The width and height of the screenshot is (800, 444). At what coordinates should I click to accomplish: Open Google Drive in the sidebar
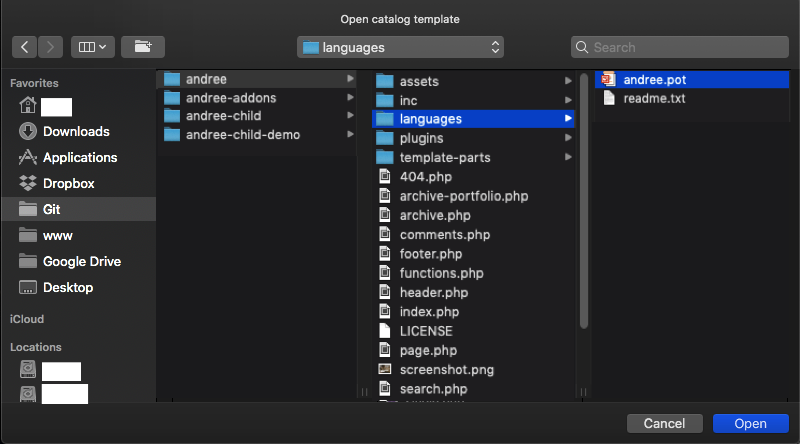point(82,261)
